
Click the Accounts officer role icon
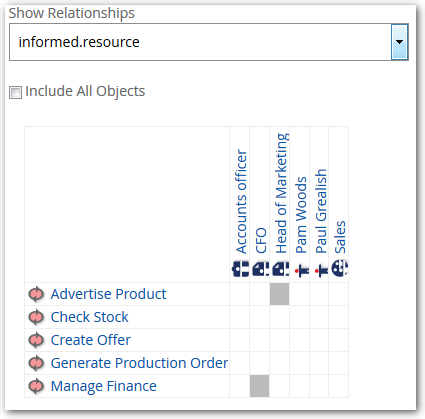[240, 269]
